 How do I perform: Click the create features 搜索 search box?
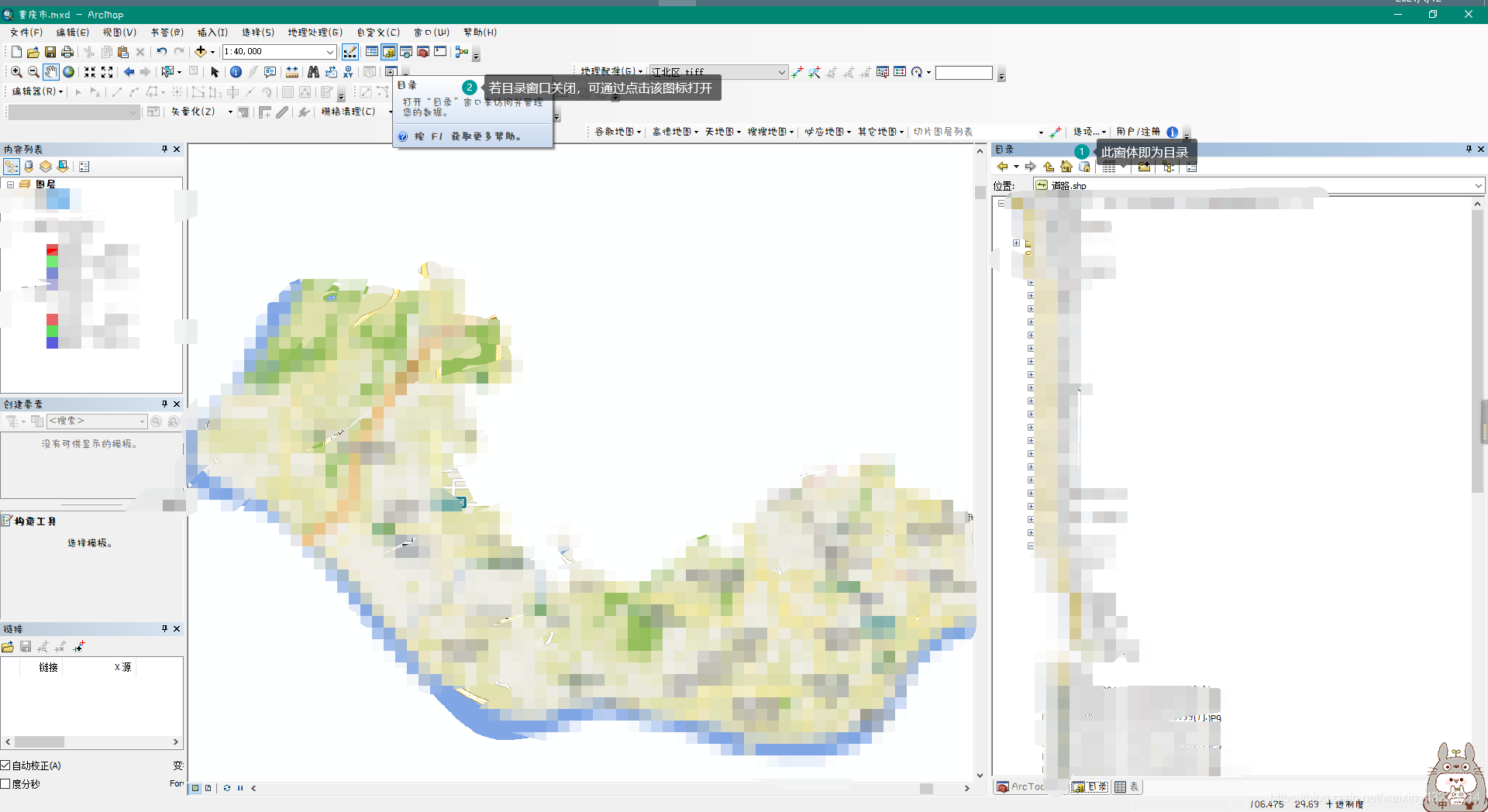click(x=97, y=421)
